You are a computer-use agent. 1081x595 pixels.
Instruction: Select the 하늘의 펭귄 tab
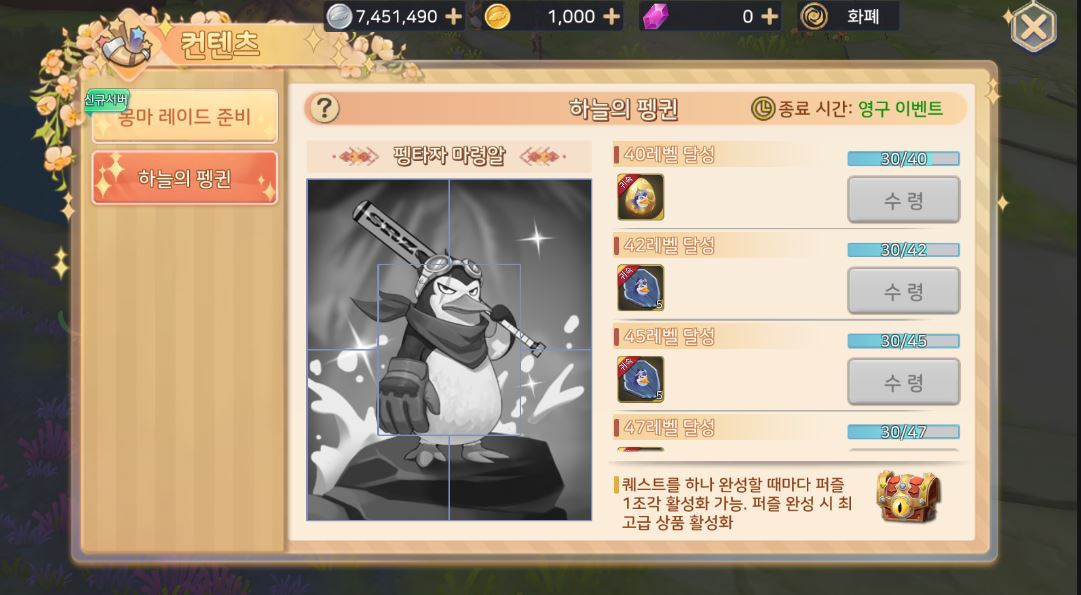[185, 179]
